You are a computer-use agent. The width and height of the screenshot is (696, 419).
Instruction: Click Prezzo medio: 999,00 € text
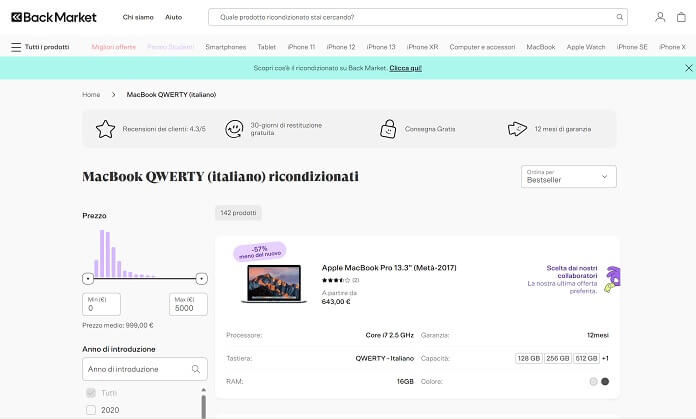(118, 325)
